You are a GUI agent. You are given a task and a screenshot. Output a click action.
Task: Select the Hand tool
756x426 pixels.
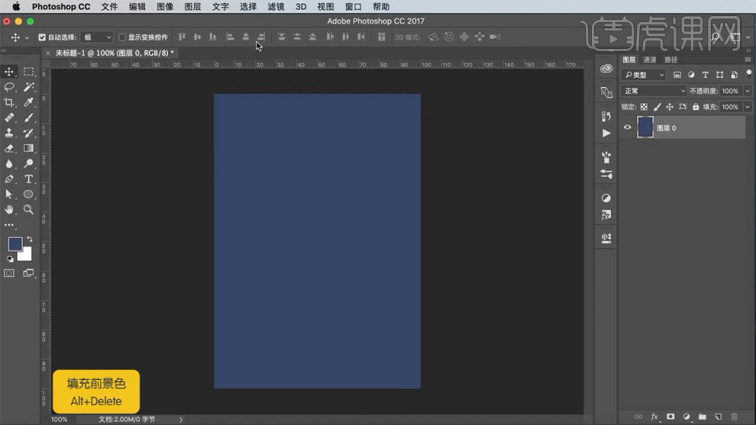pos(9,210)
